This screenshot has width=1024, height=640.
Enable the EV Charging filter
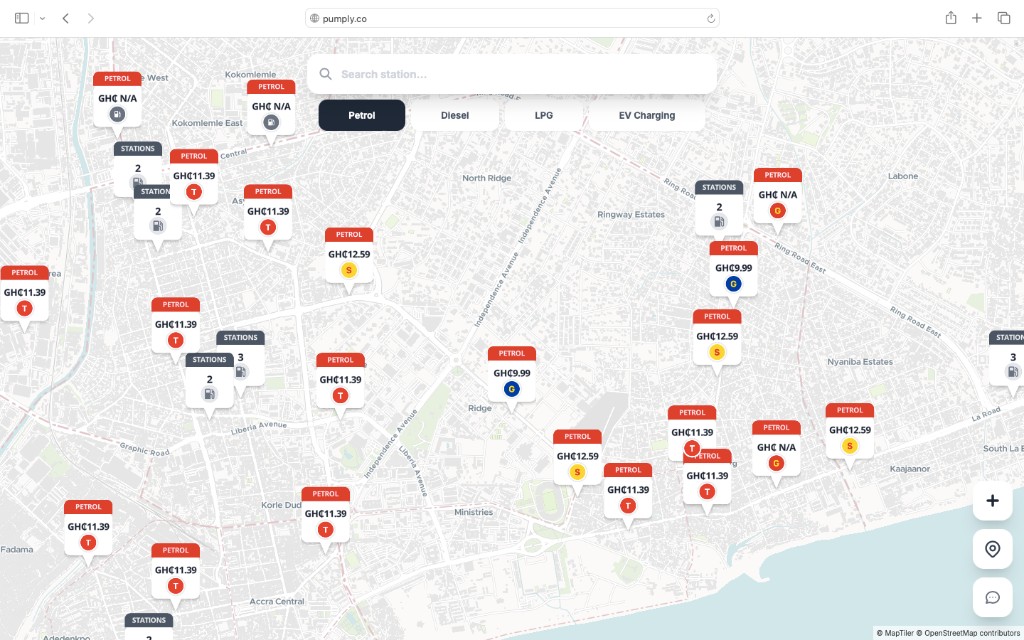point(646,115)
